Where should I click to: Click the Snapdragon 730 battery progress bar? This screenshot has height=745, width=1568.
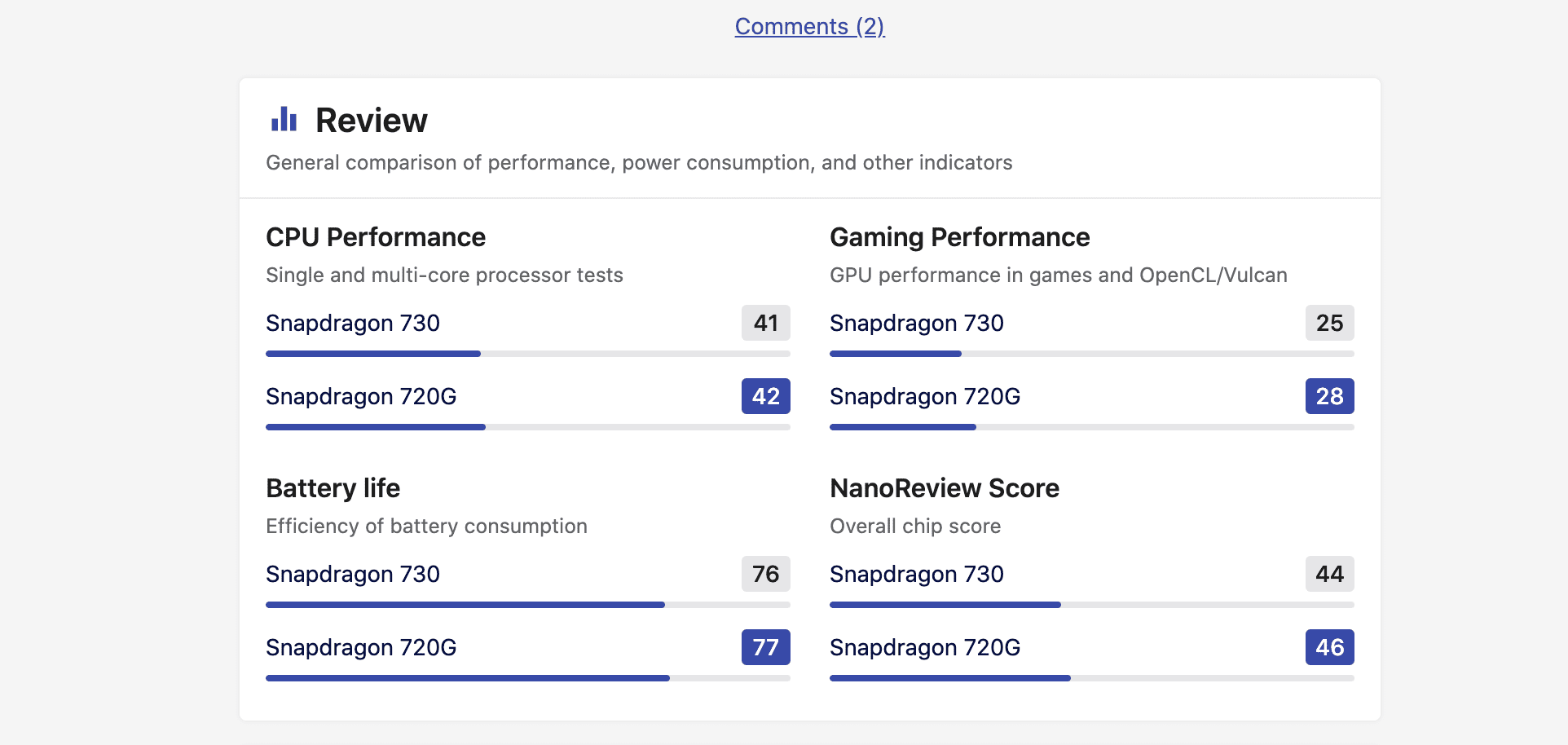coord(528,605)
